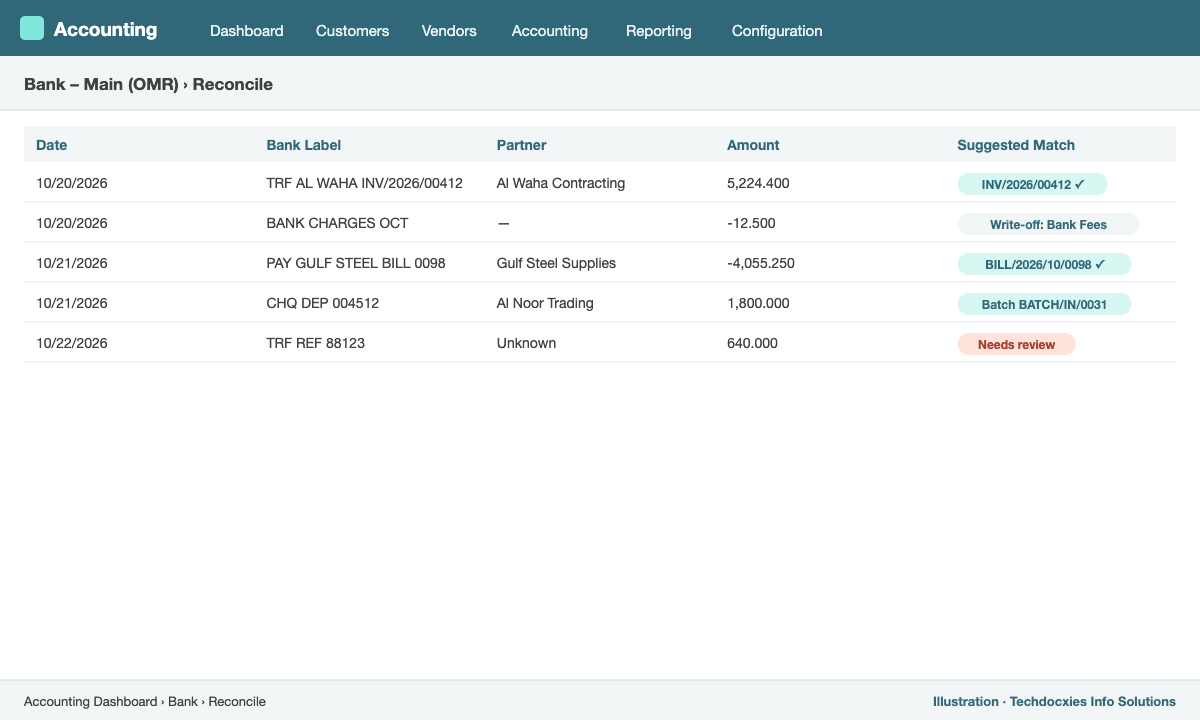Click the amount 5,224.400
This screenshot has width=1200, height=720.
point(758,183)
